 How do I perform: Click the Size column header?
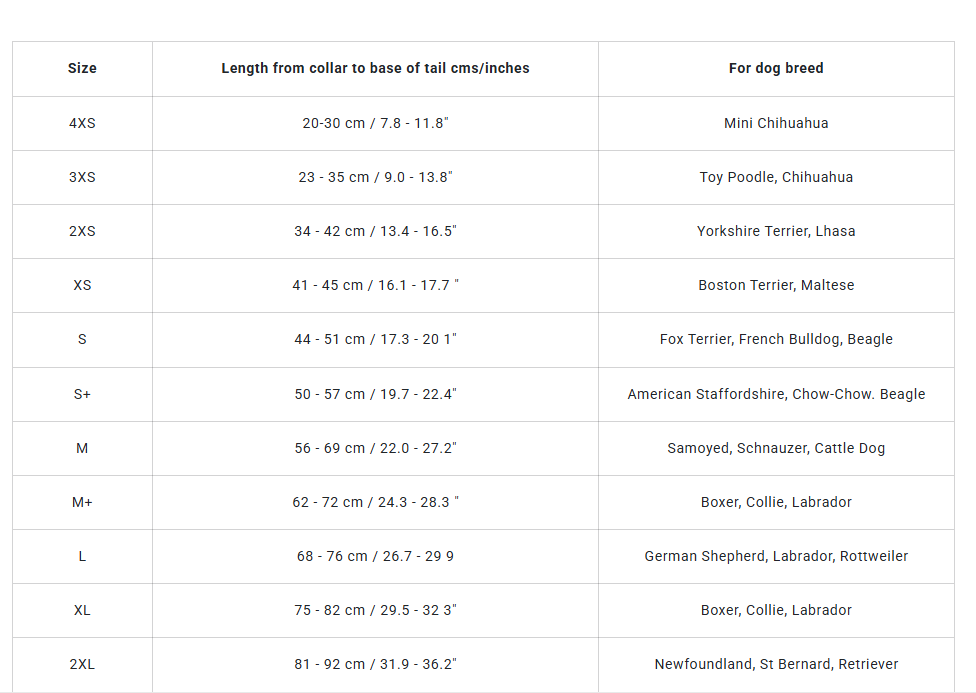click(x=82, y=68)
